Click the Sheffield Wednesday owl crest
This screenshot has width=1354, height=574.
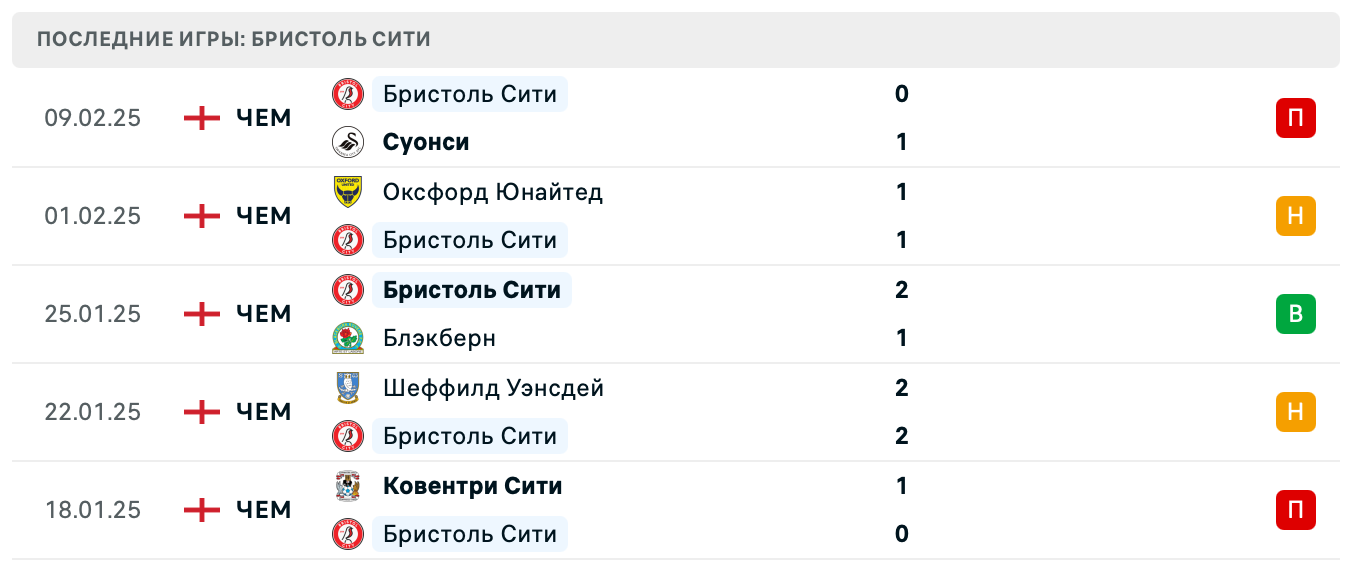point(348,387)
